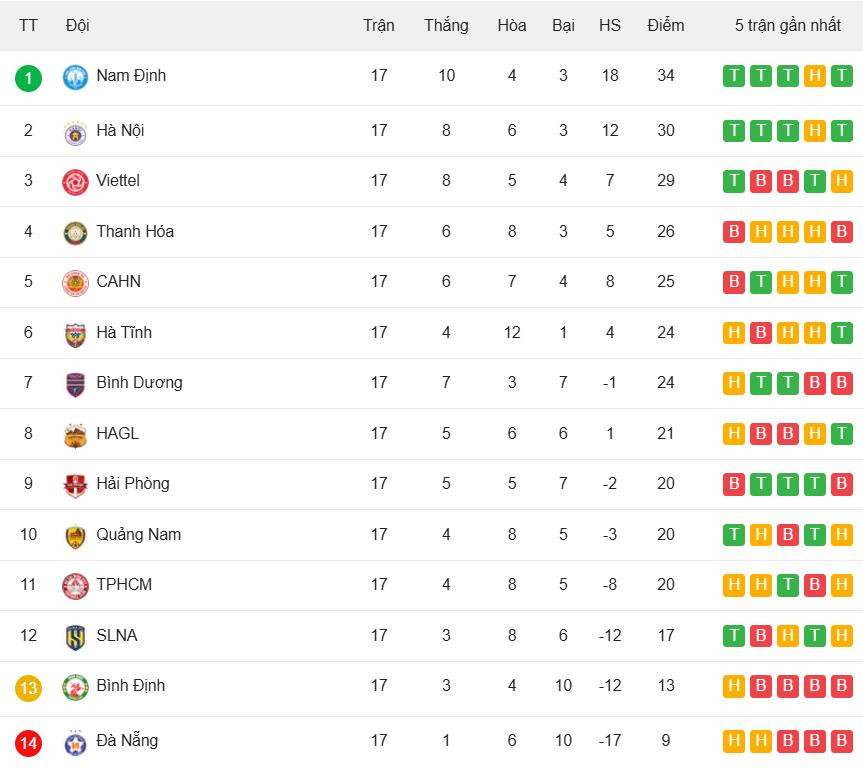Click the Thắng column header
The width and height of the screenshot is (863, 770).
(x=446, y=25)
